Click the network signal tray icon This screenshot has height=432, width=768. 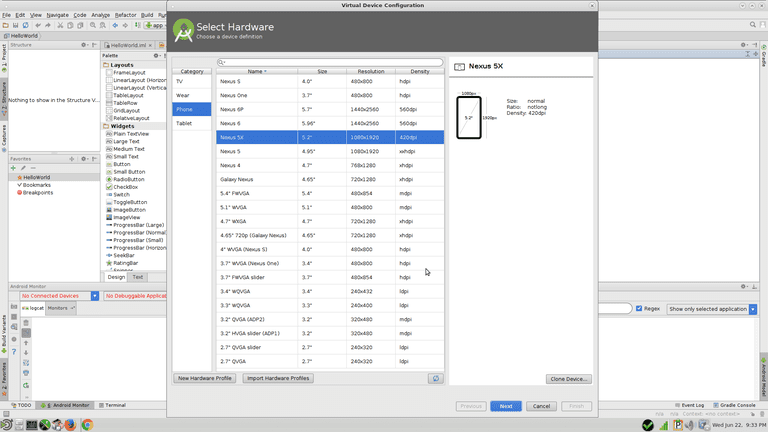pos(664,425)
